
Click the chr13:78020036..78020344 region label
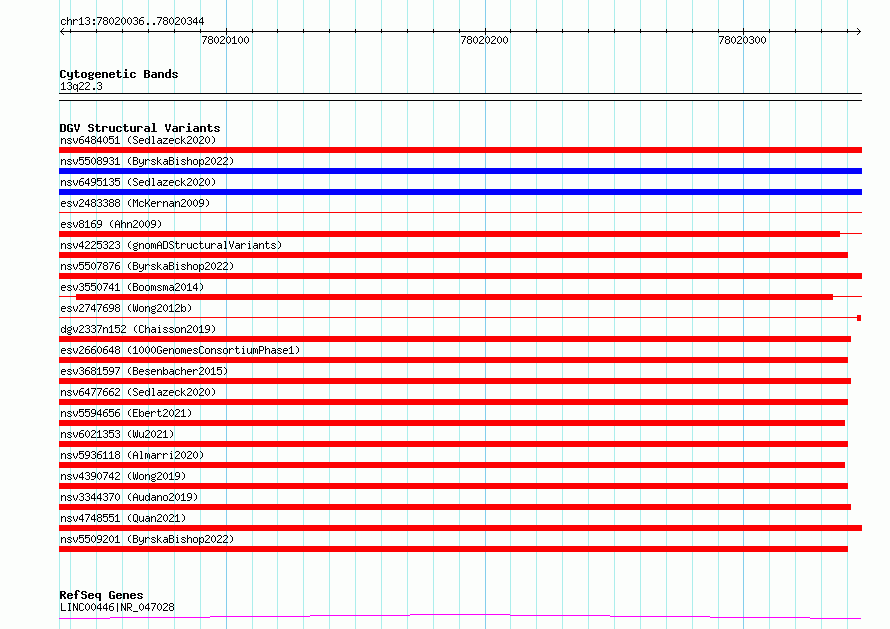[132, 21]
